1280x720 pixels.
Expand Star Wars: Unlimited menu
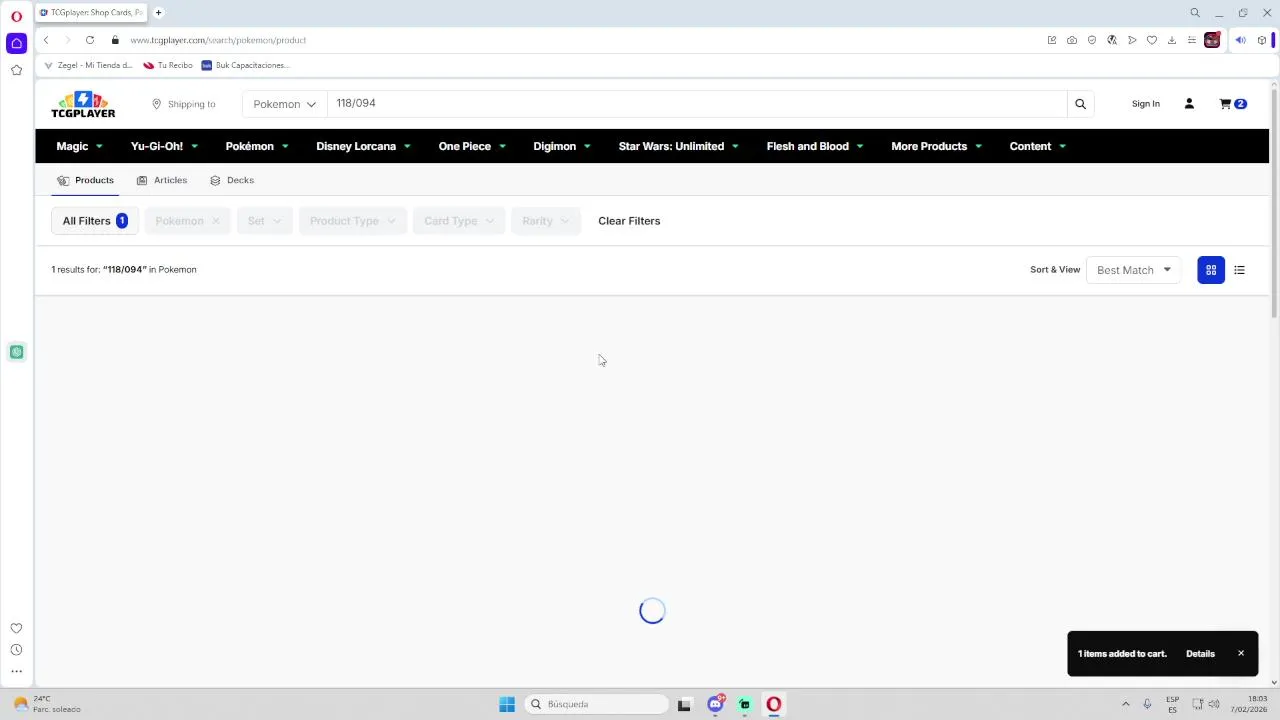pos(678,146)
